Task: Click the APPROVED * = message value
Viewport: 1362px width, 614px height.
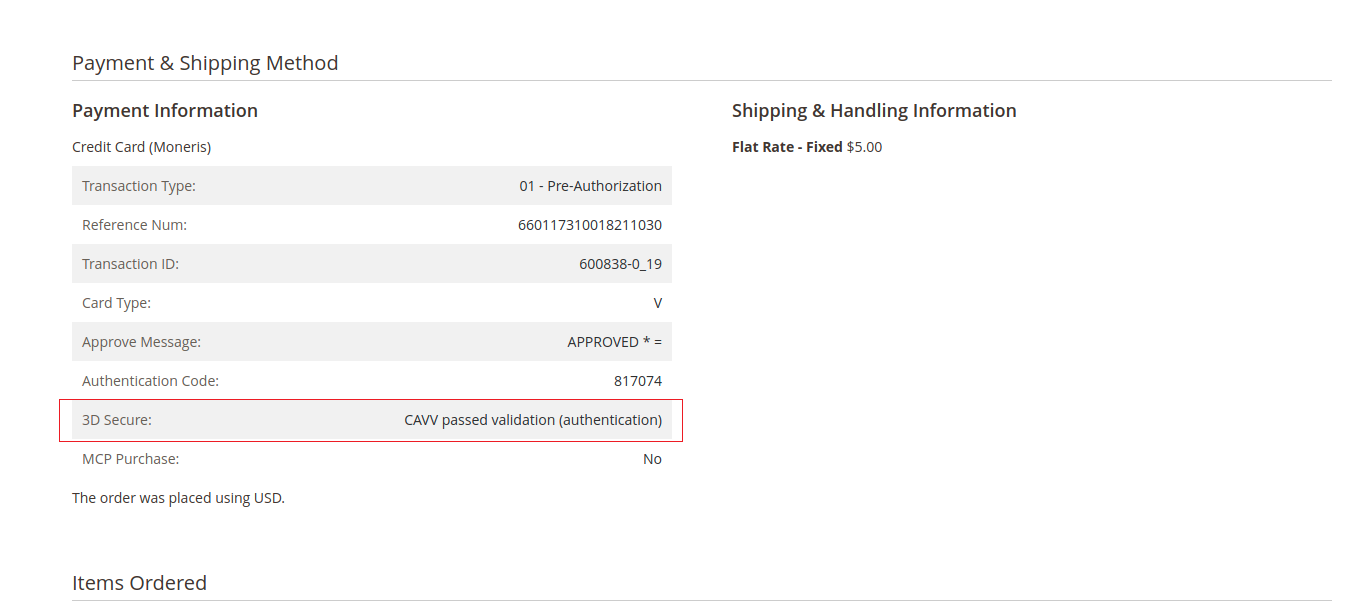Action: pos(614,342)
